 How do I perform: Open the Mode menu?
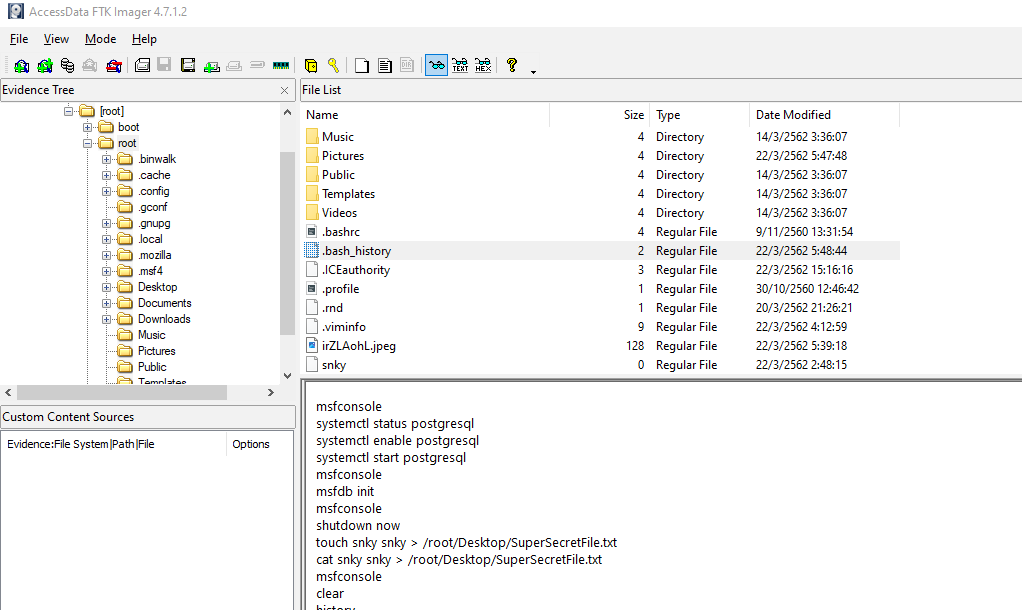click(x=100, y=39)
